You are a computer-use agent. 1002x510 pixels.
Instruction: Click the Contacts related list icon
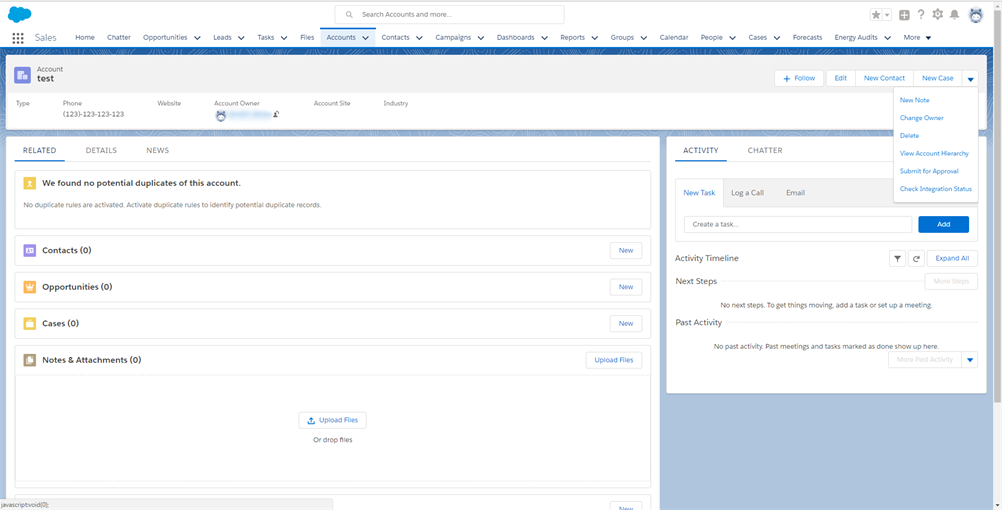click(29, 251)
